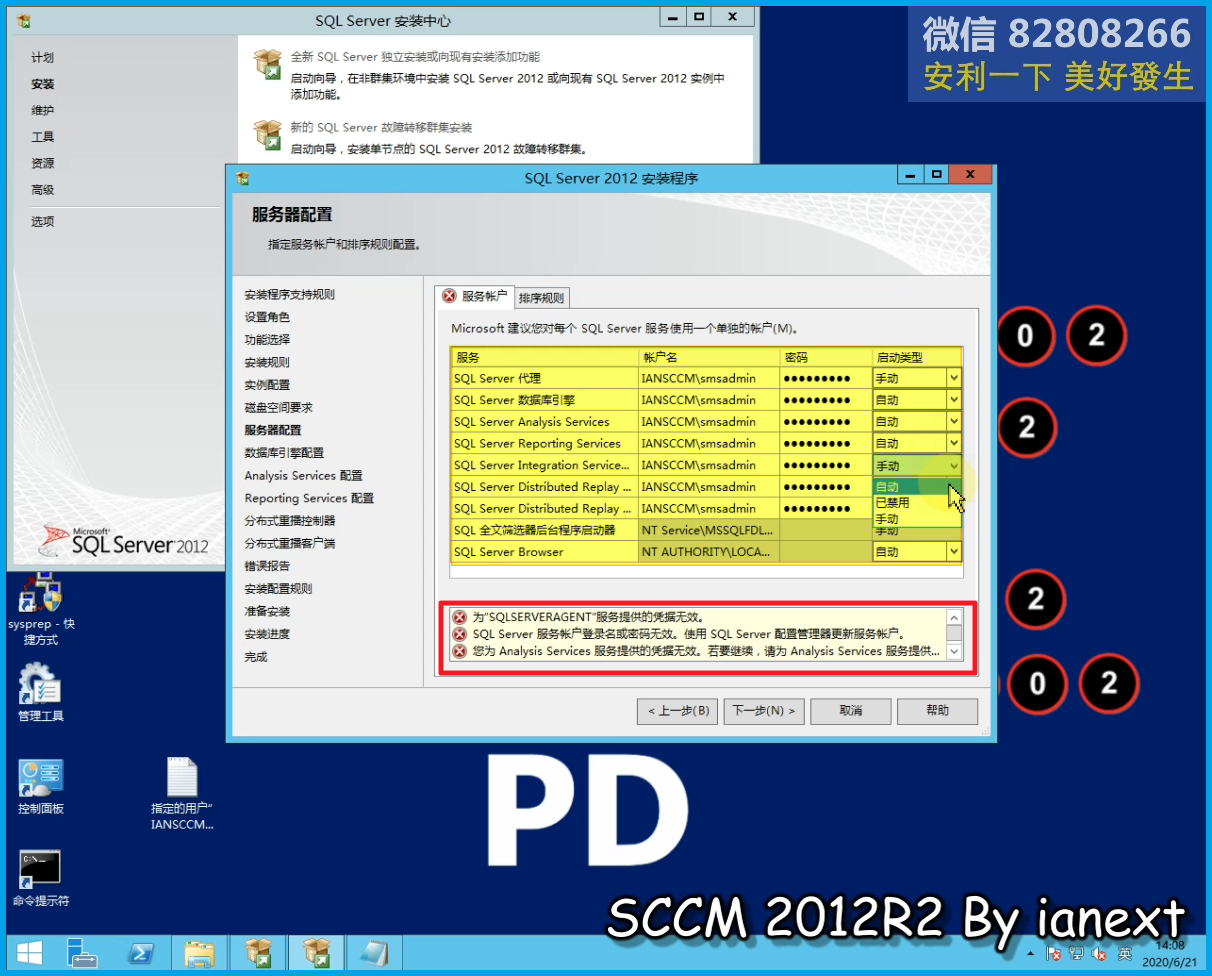Open Windows PowerShell from the taskbar
Screen dimensions: 1212x976
point(141,952)
